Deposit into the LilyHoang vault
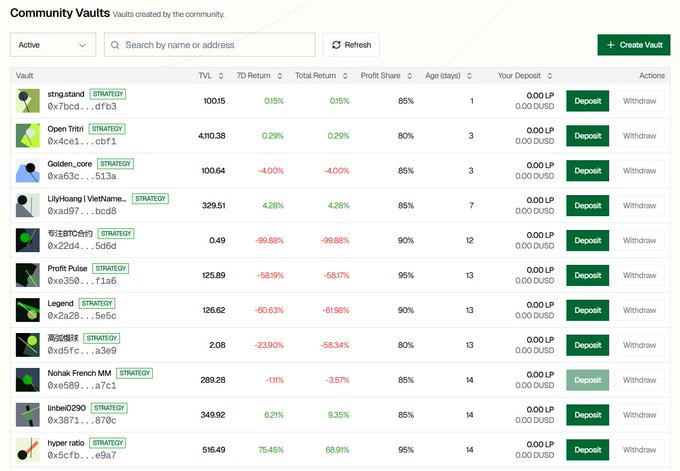This screenshot has width=680, height=471. pyautogui.click(x=588, y=206)
